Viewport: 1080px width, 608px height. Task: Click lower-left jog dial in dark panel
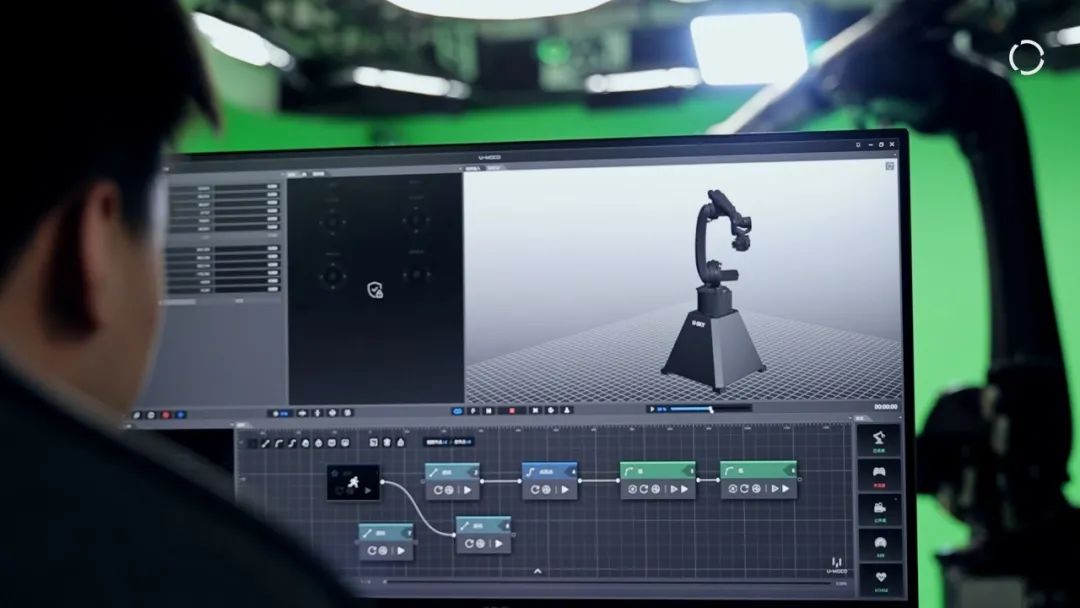(333, 276)
